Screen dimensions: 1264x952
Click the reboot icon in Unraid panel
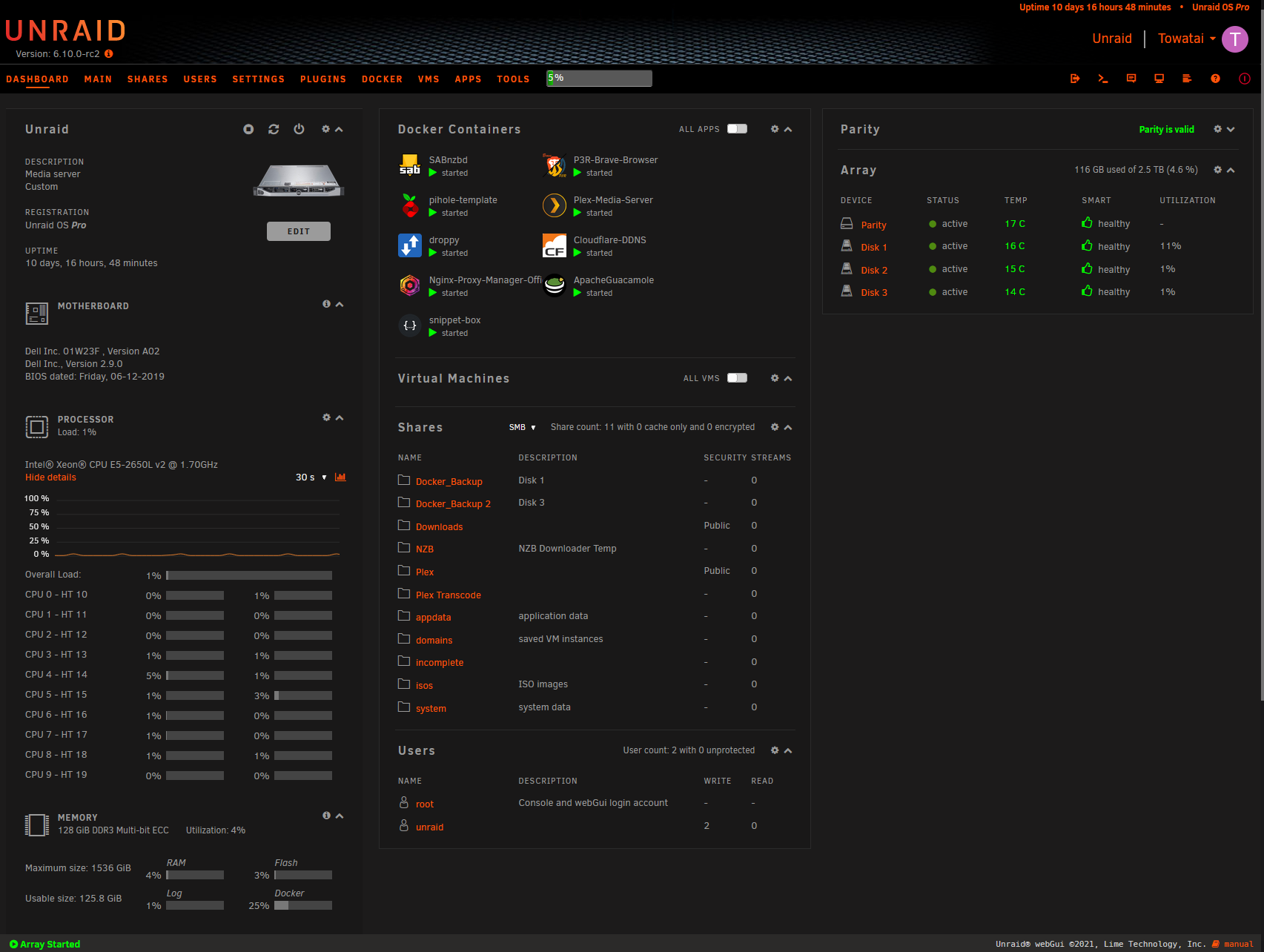(x=274, y=129)
